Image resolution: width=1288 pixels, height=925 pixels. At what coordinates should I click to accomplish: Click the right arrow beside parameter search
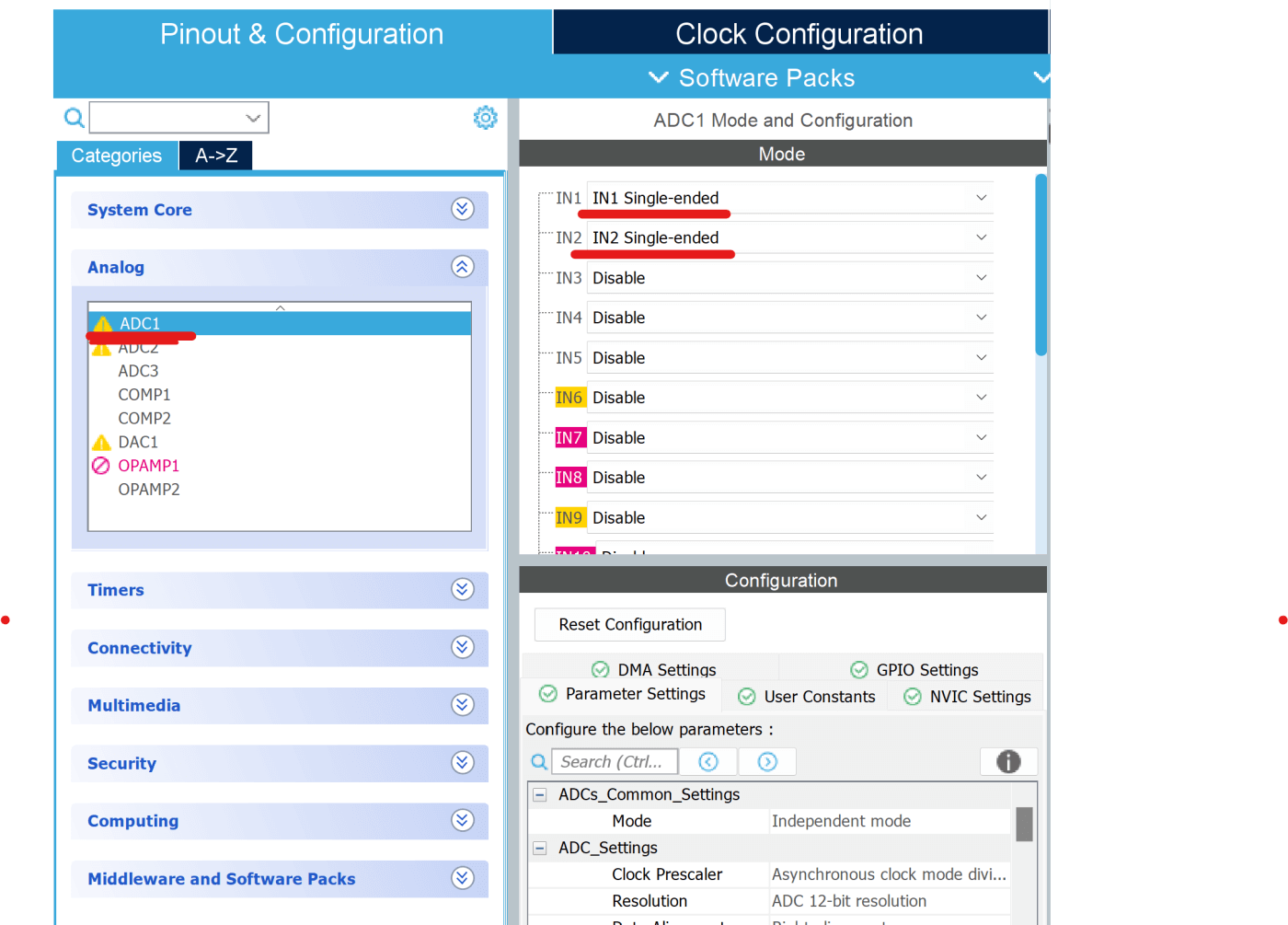pos(767,761)
